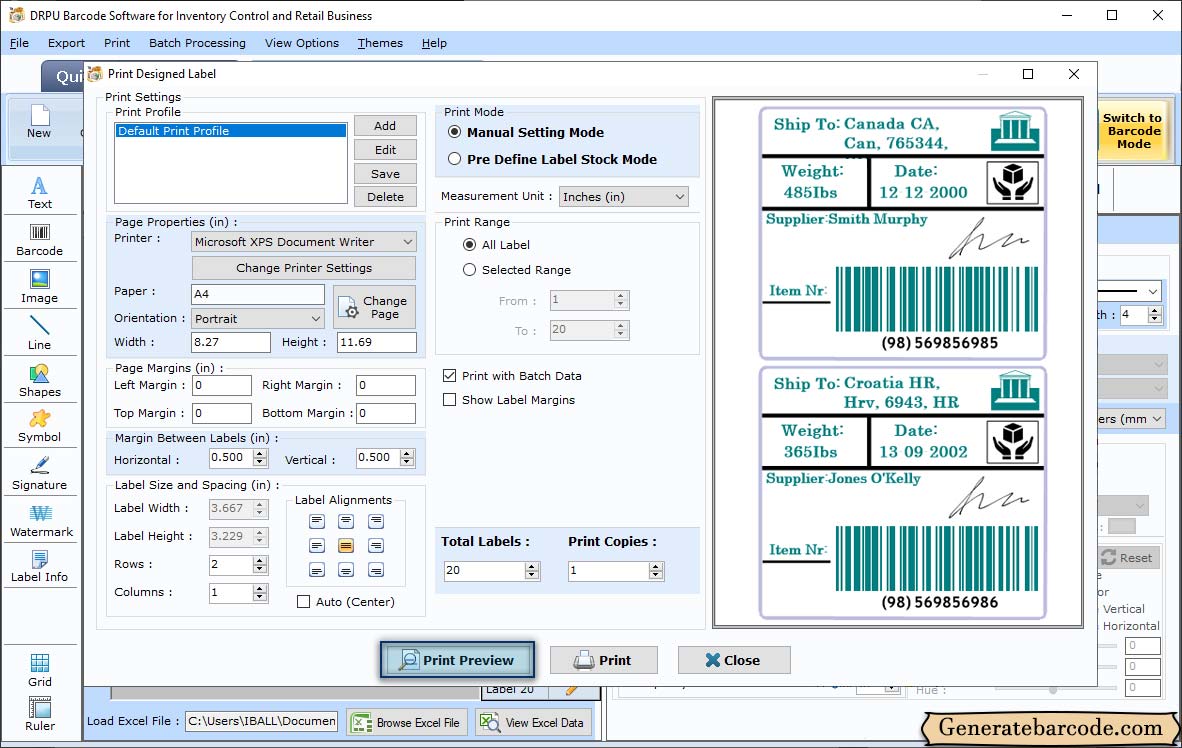Image resolution: width=1182 pixels, height=748 pixels.
Task: Toggle the Grid option in sidebar
Action: point(40,670)
